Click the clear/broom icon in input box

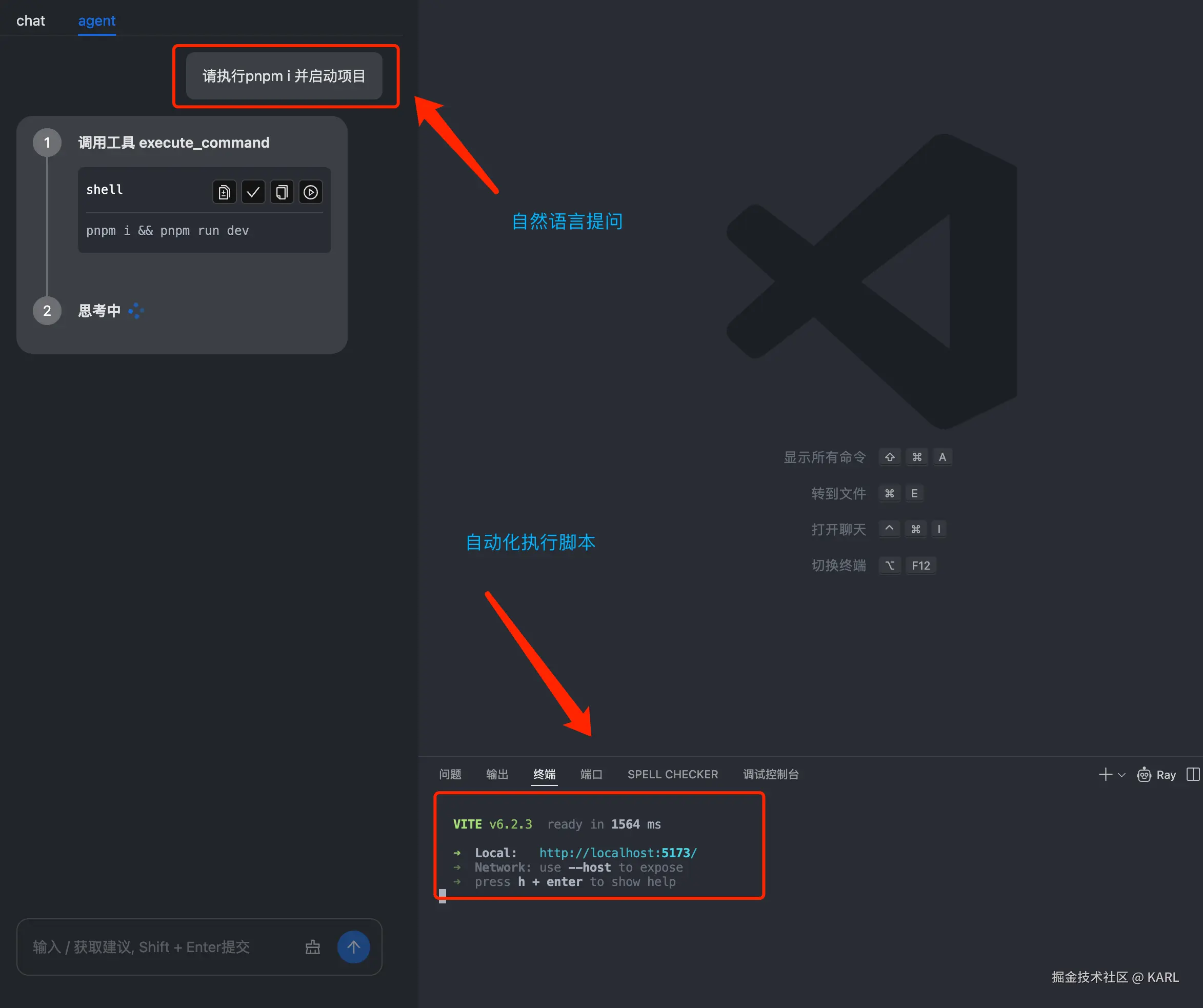click(313, 946)
